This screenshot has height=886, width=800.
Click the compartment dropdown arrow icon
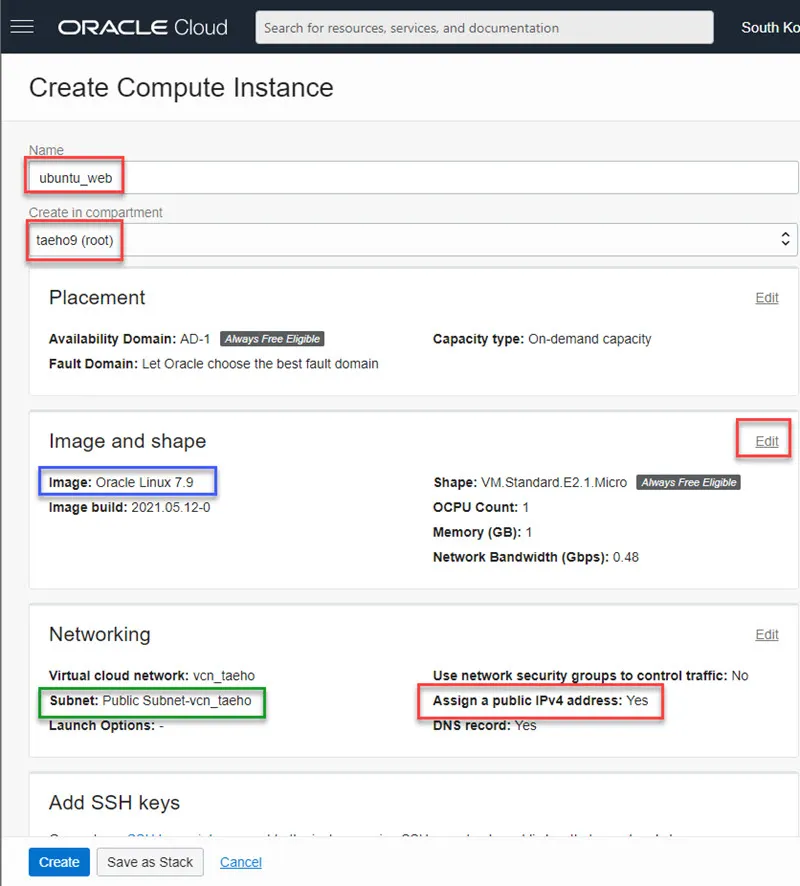tap(785, 239)
